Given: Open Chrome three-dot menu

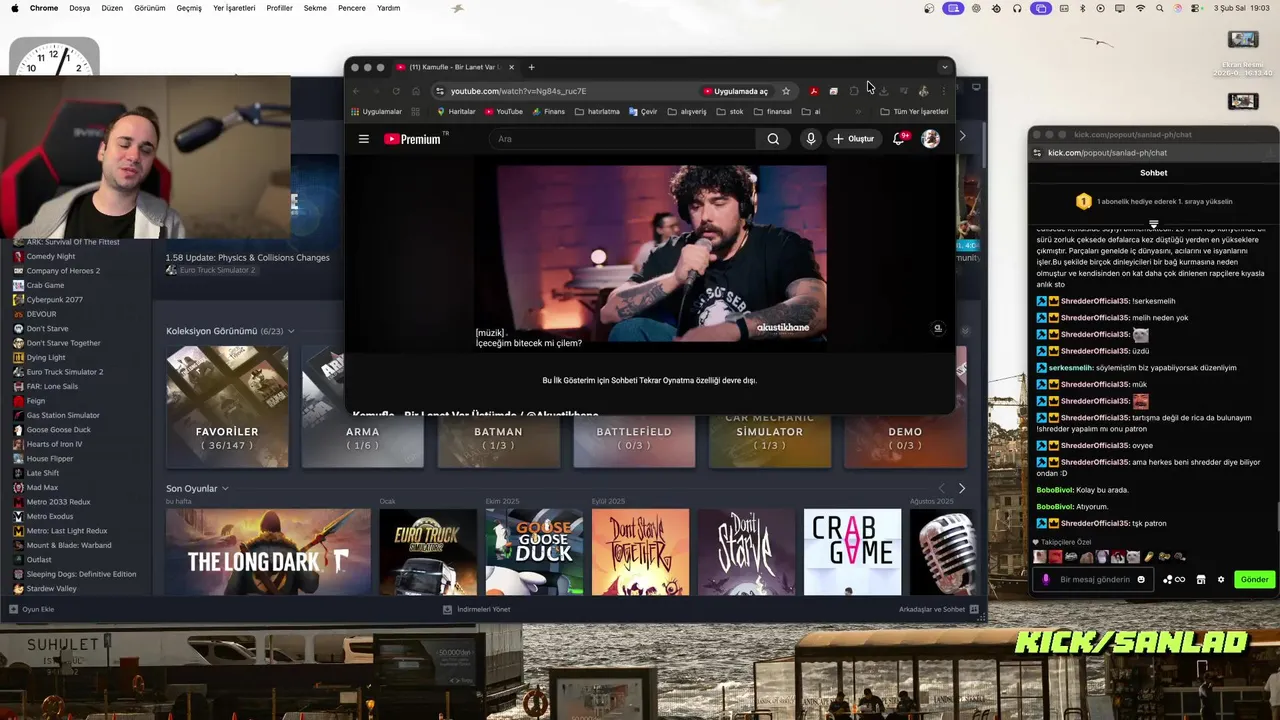Looking at the screenshot, I should [x=943, y=91].
